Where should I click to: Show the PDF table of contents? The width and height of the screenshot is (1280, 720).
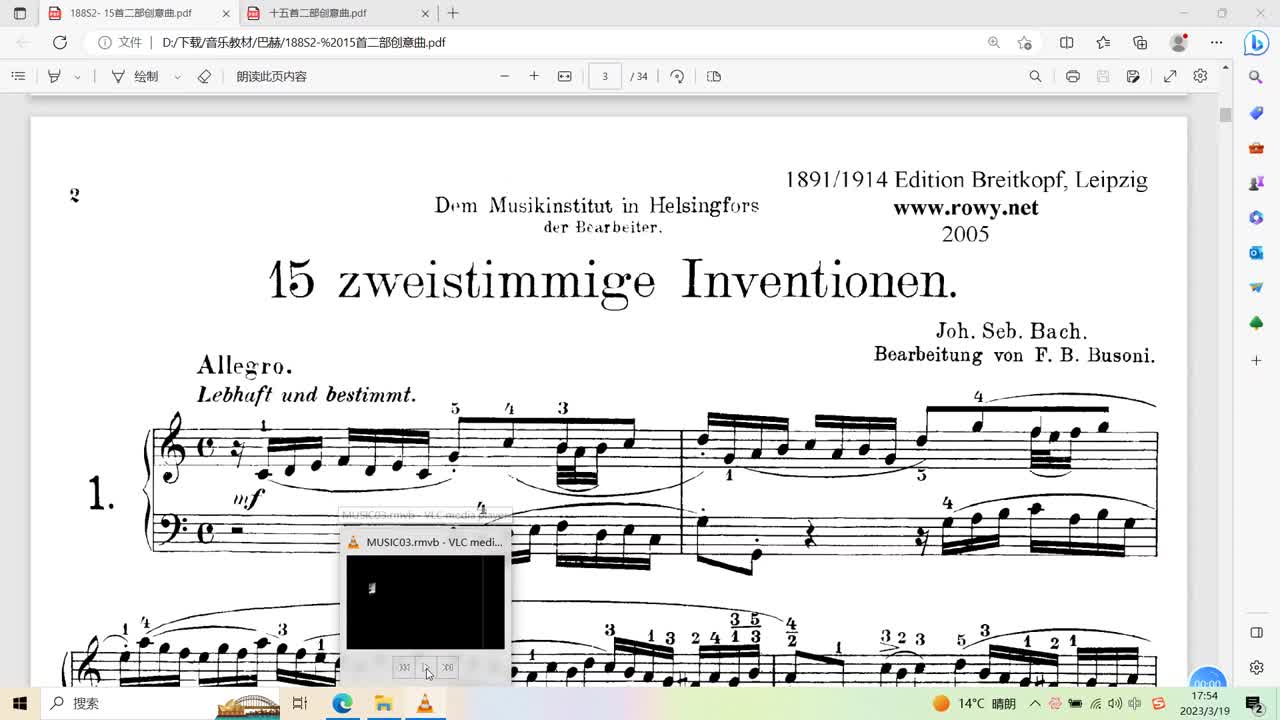(18, 76)
